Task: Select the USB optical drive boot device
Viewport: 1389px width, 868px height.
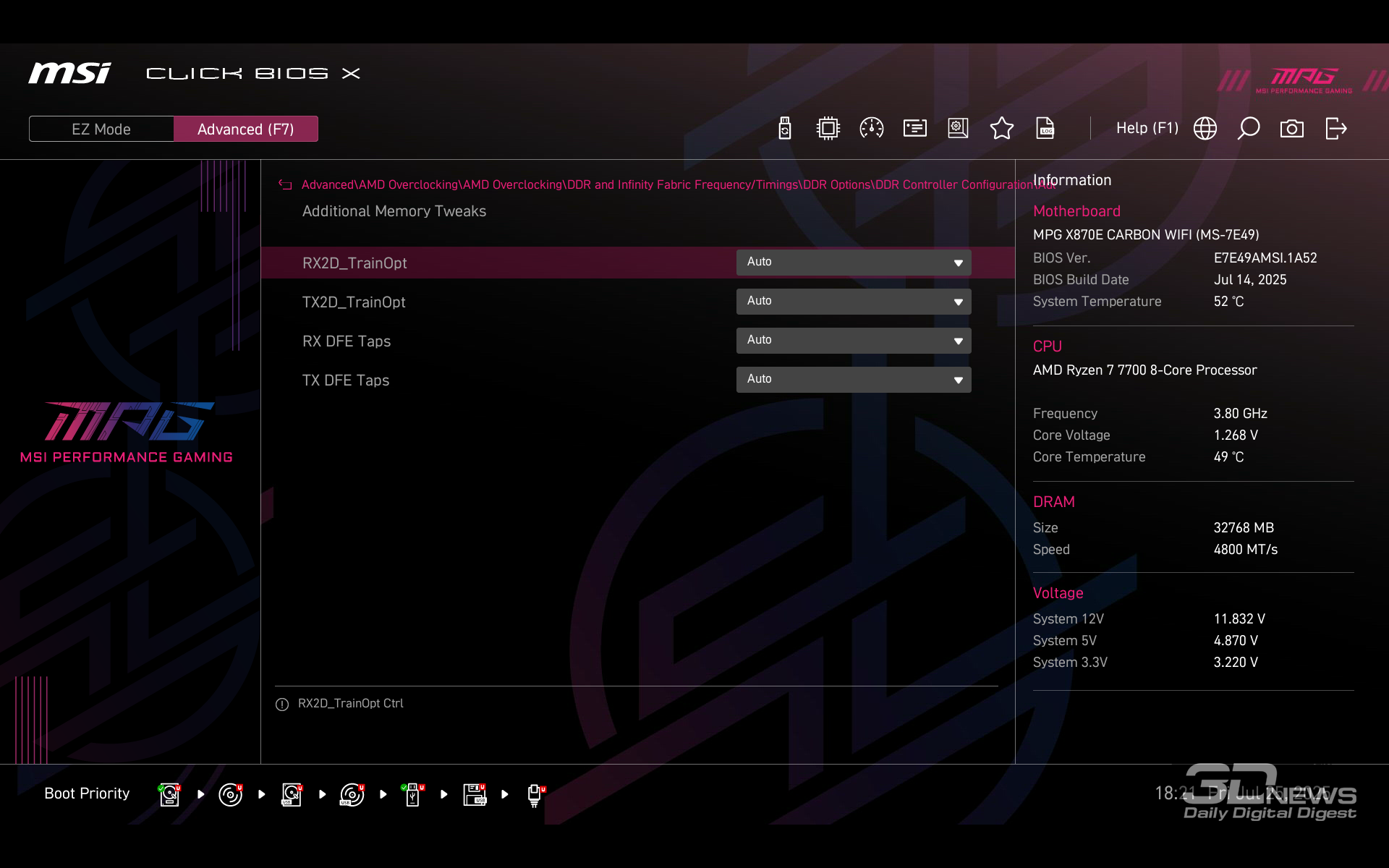Action: [x=352, y=794]
